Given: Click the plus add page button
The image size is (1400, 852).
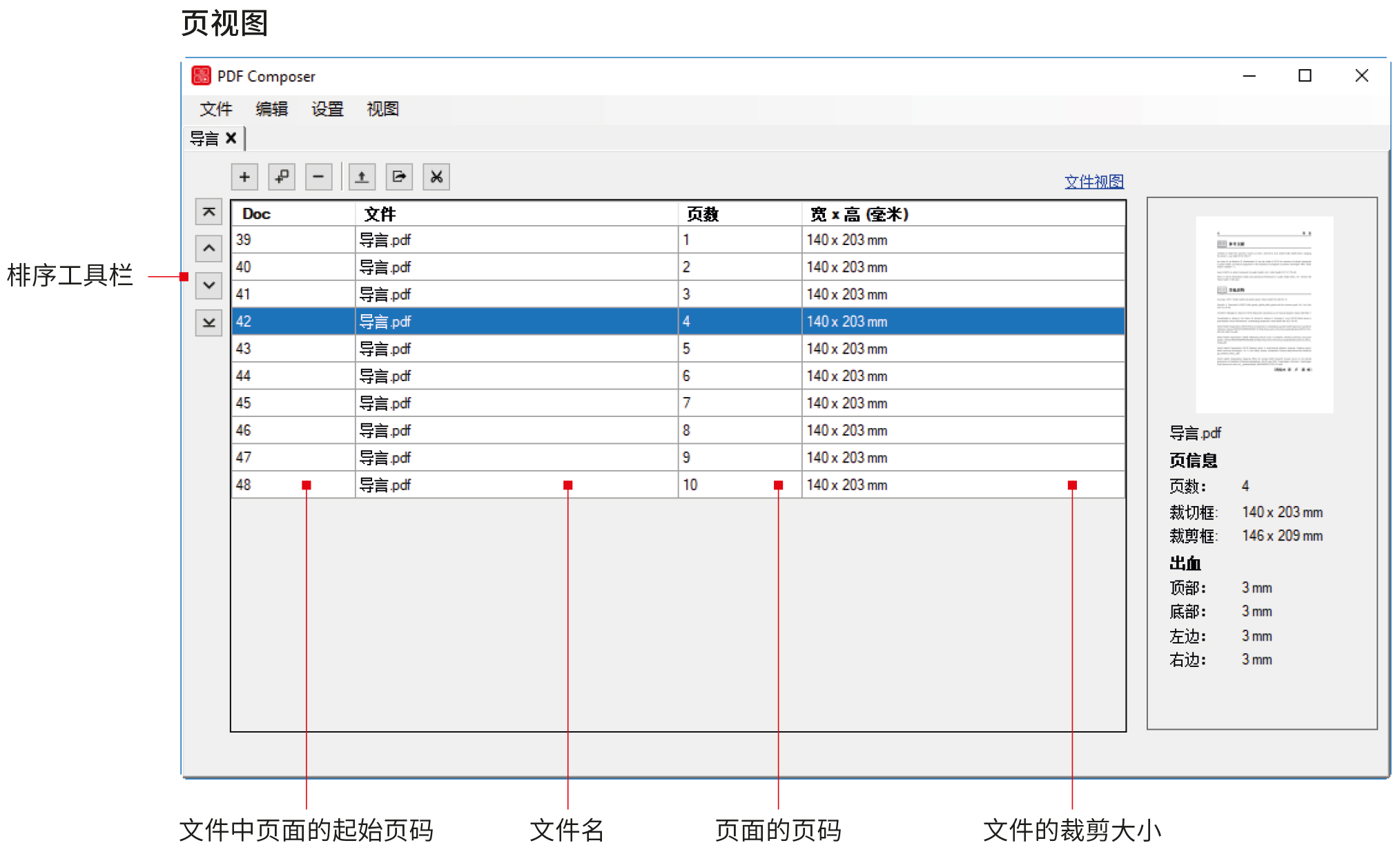Looking at the screenshot, I should [x=244, y=177].
